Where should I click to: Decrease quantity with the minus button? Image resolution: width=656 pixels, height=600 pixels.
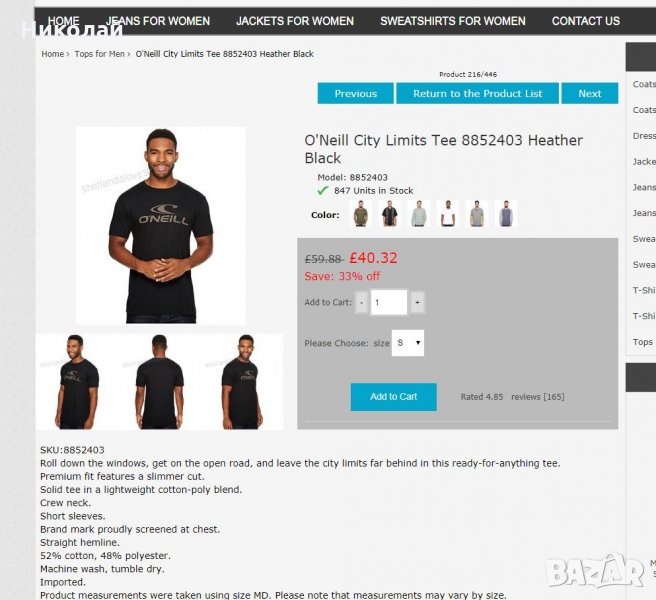[x=362, y=302]
